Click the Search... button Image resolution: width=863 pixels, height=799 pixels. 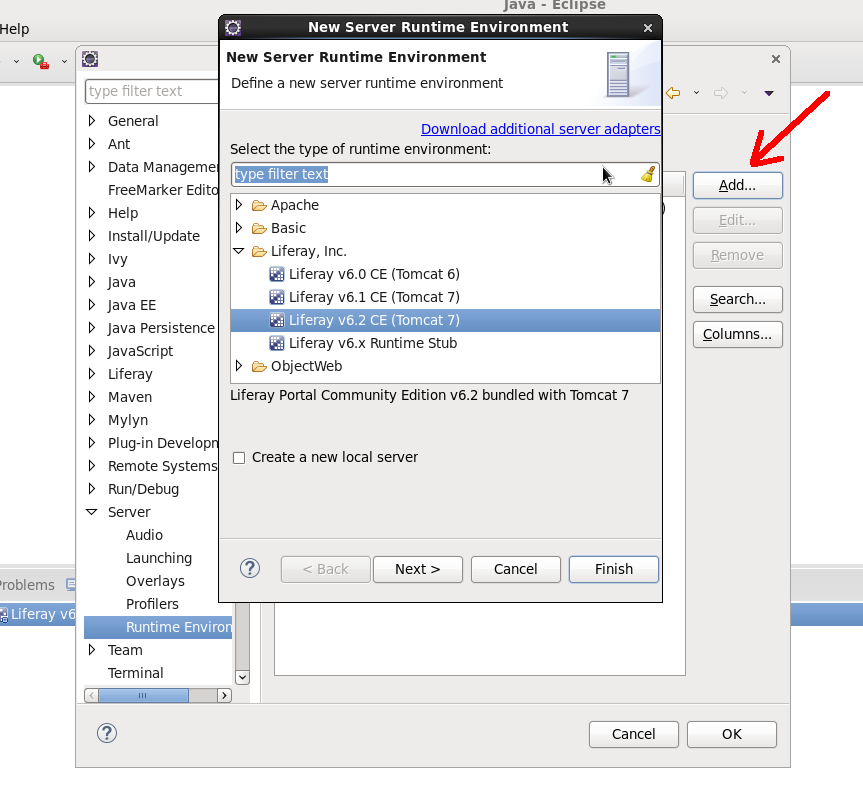click(738, 299)
